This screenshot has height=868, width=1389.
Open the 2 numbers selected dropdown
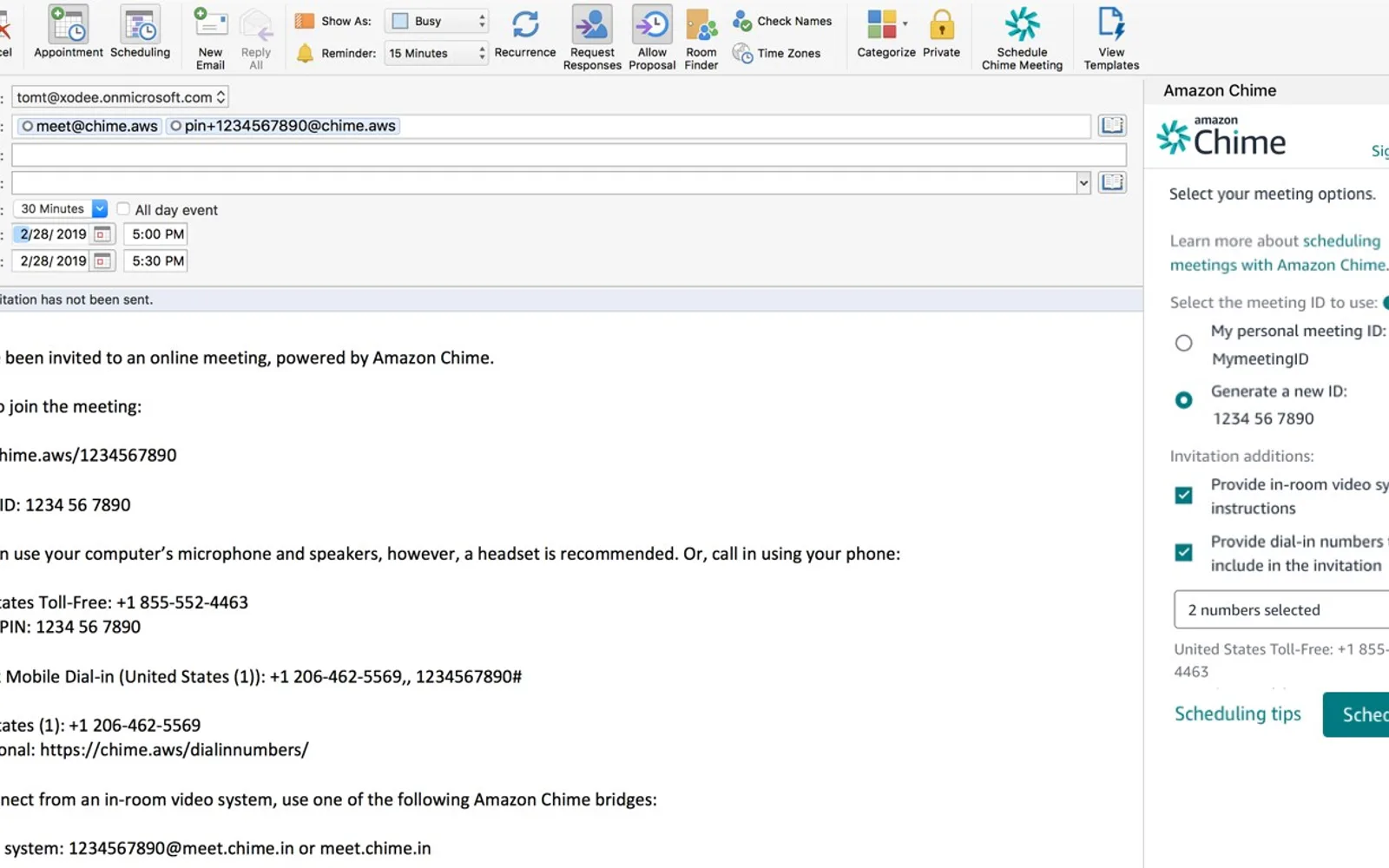point(1281,610)
